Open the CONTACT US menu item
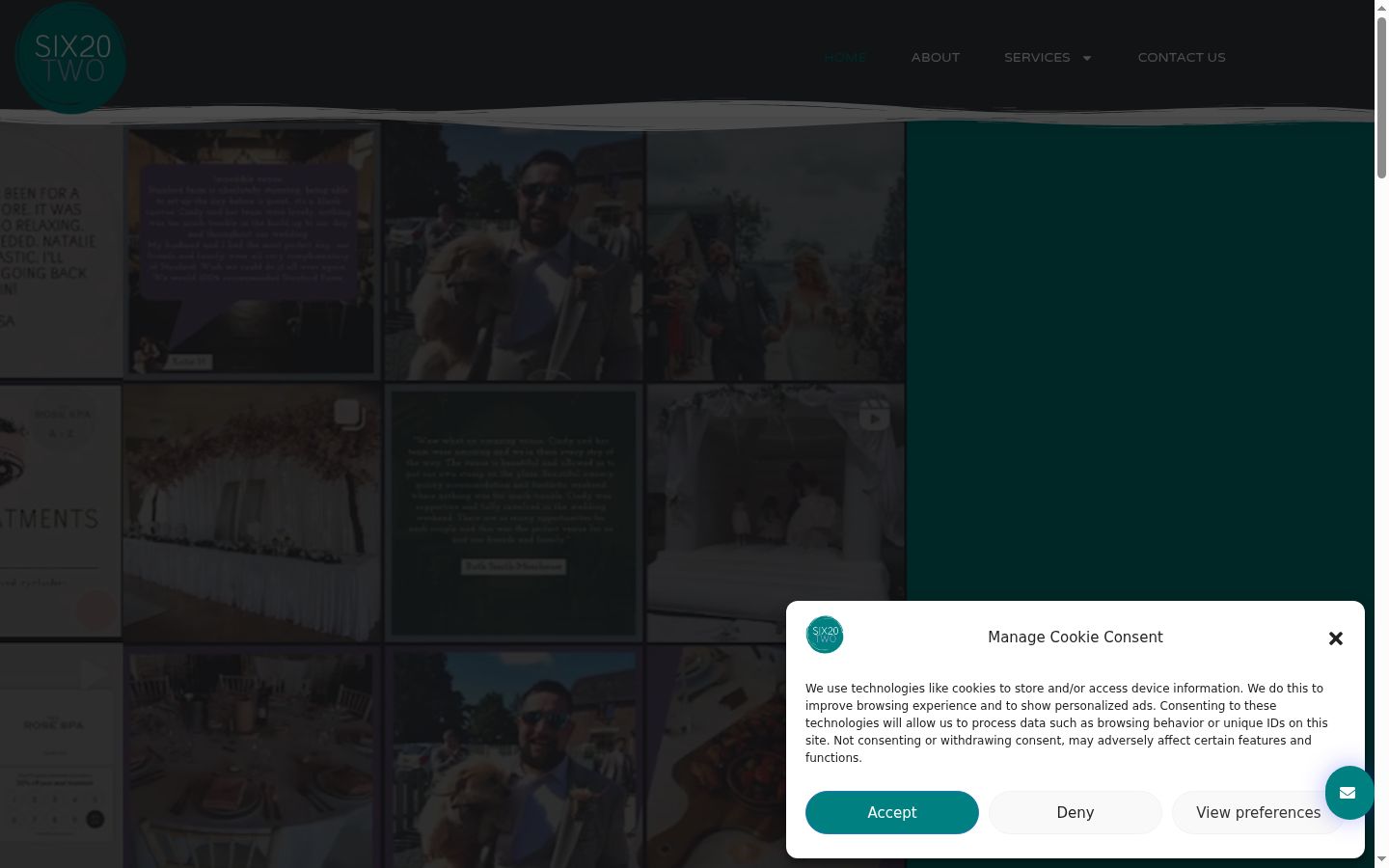 pos(1182,57)
